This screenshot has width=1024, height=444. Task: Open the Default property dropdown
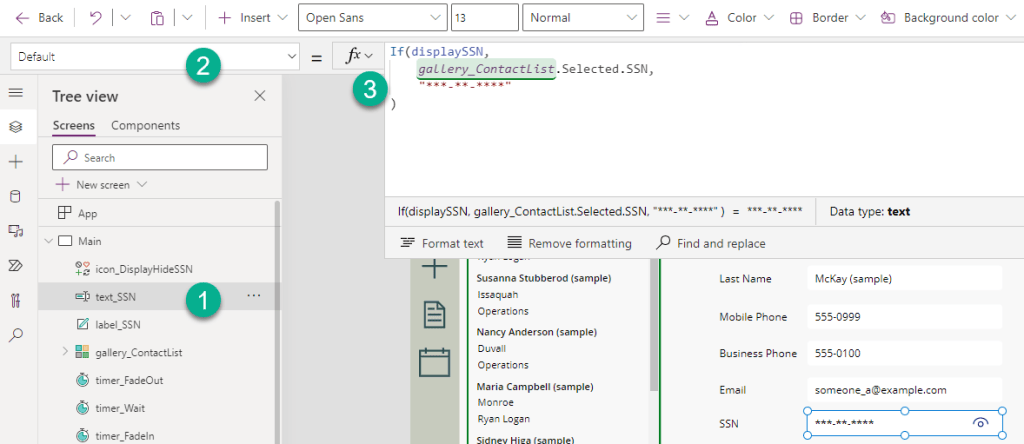[155, 57]
